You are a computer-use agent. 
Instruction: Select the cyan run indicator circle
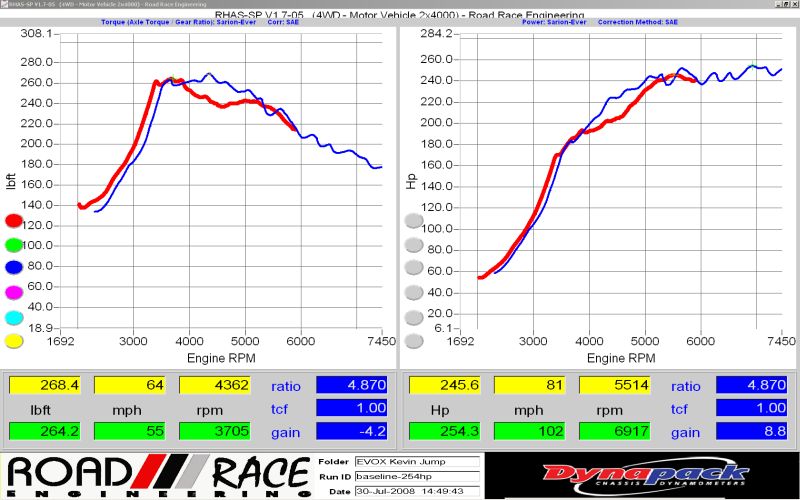tap(14, 317)
